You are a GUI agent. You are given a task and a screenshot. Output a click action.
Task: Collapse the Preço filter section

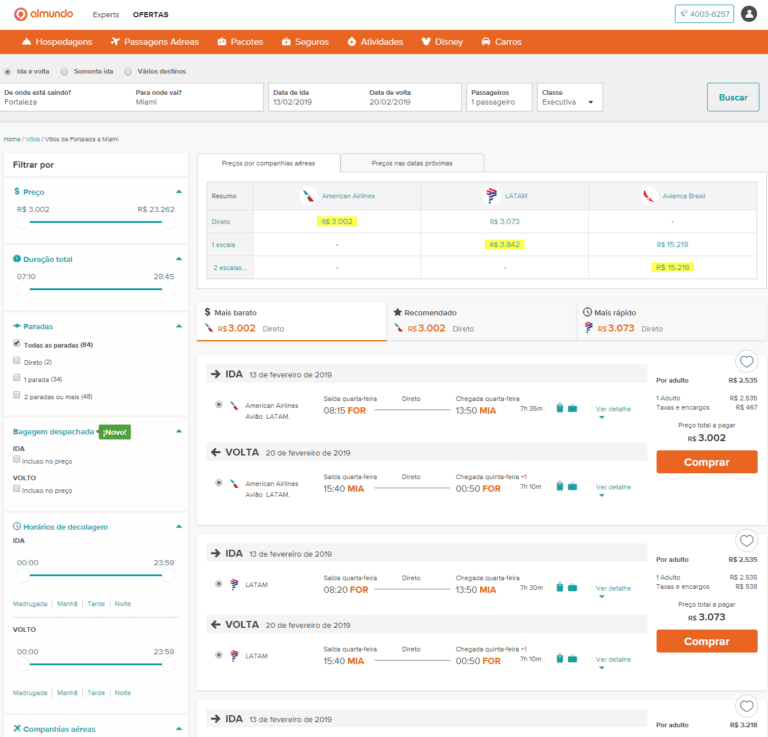point(179,191)
